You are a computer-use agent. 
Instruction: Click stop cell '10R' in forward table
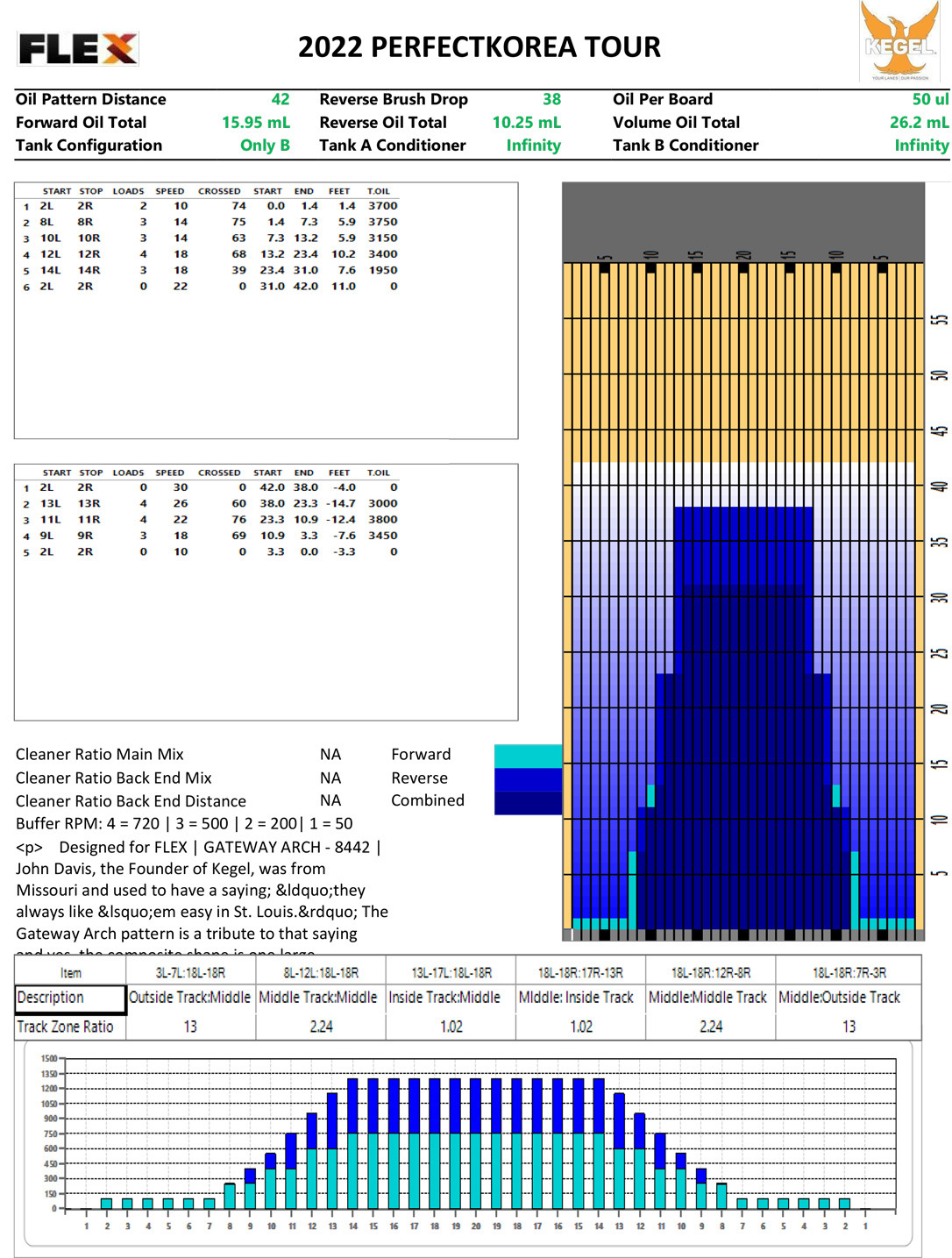[89, 238]
